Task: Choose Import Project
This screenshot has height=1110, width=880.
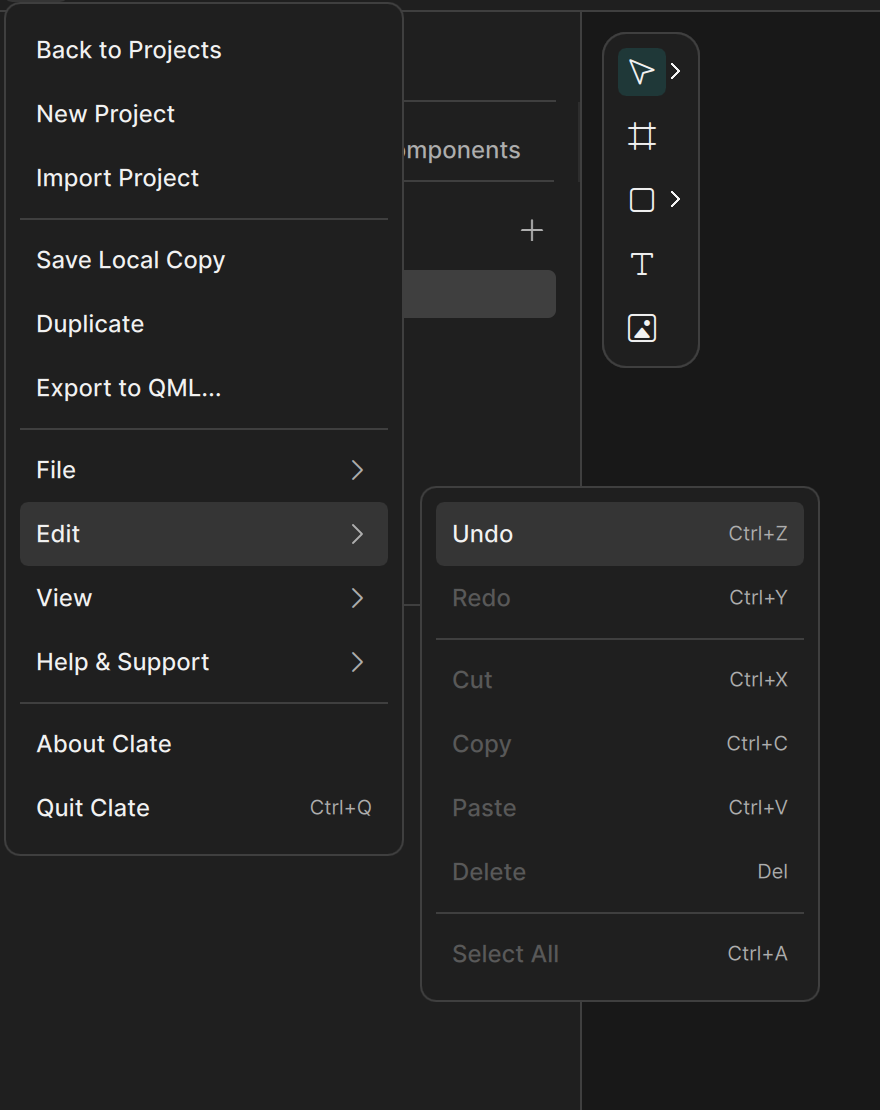Action: (x=204, y=178)
